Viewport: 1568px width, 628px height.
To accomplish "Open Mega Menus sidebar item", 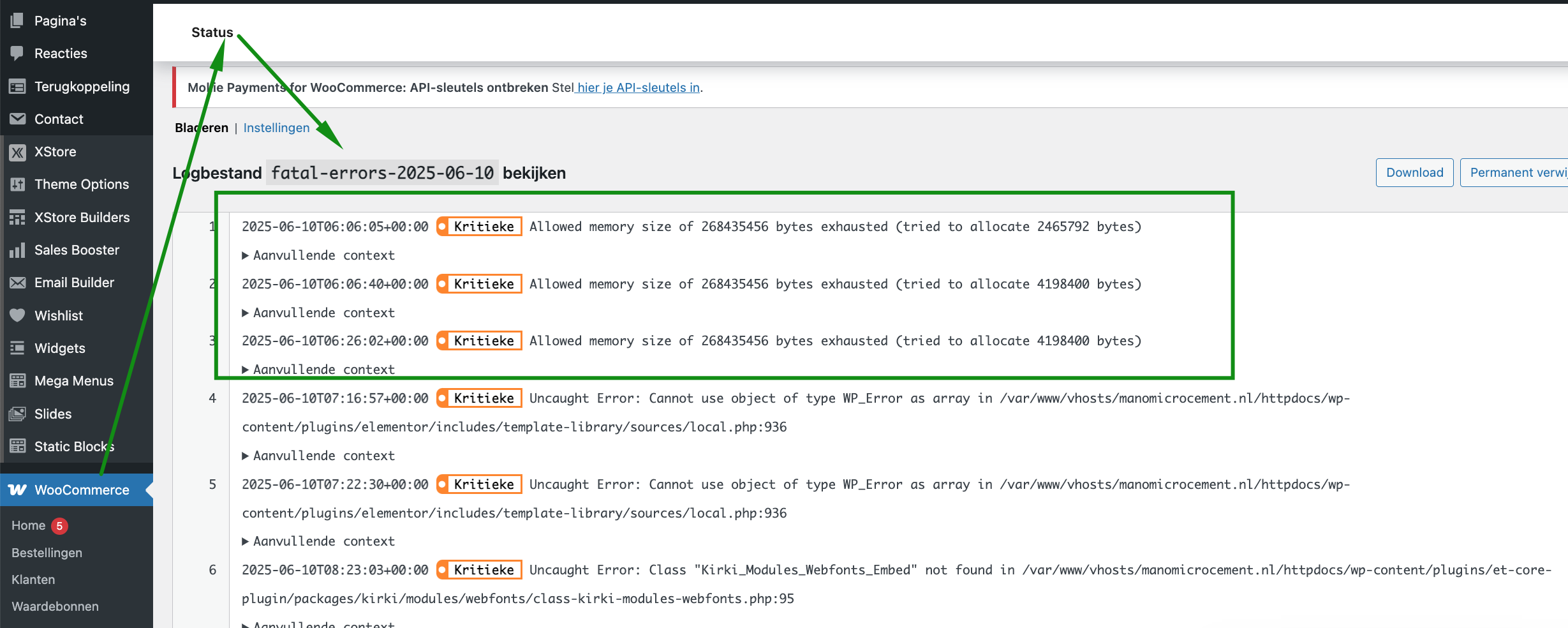I will [74, 381].
